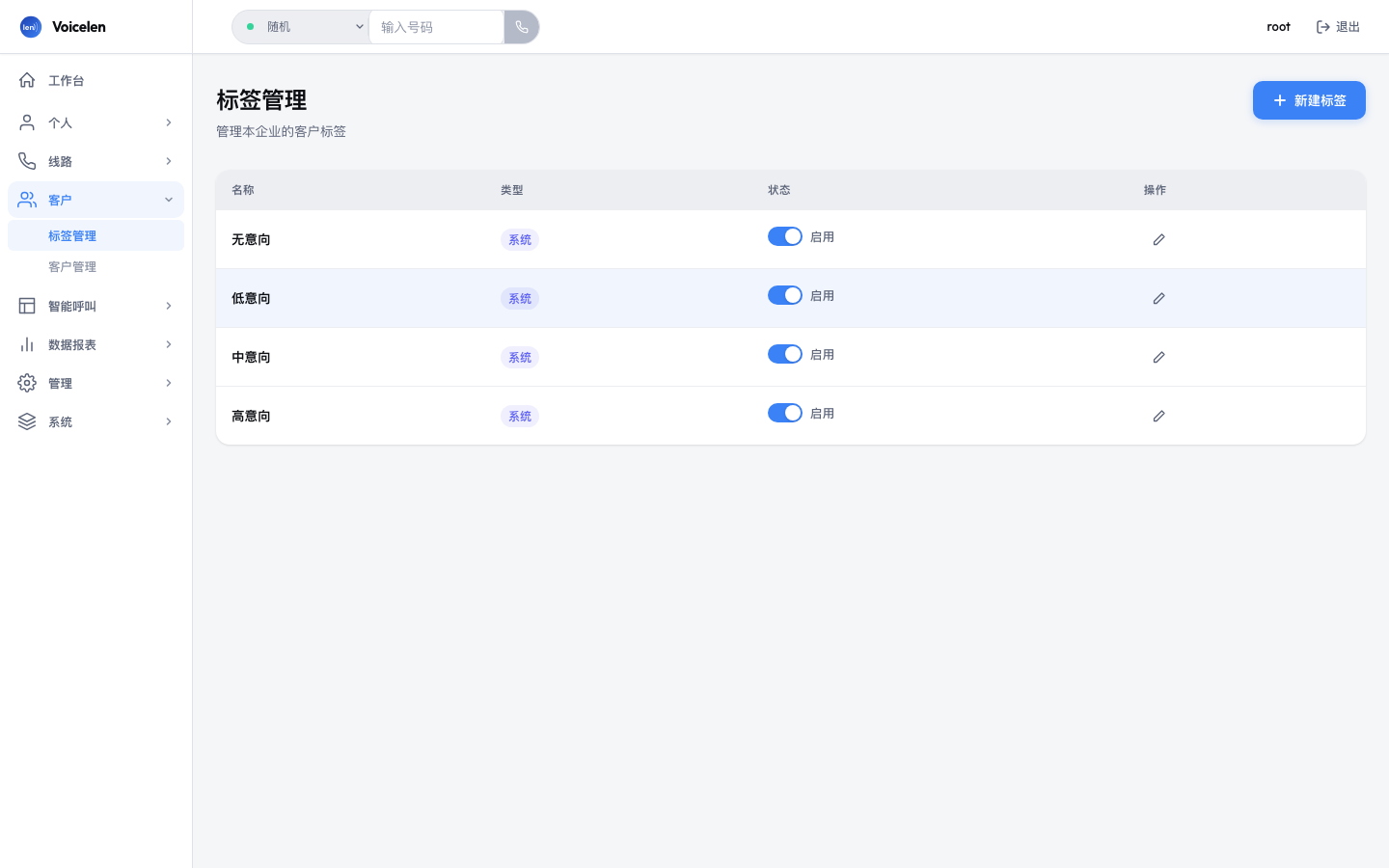Click the 系统 badge in 无意向 row
The height and width of the screenshot is (868, 1389).
(520, 239)
